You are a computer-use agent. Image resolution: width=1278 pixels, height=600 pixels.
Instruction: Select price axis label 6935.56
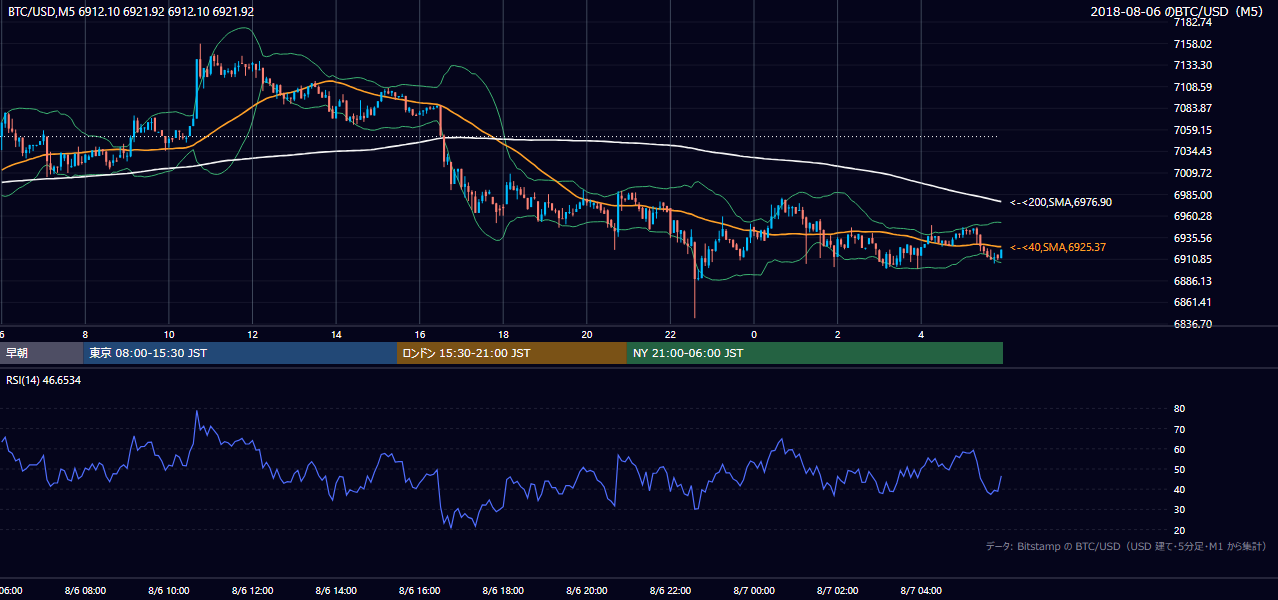1193,238
